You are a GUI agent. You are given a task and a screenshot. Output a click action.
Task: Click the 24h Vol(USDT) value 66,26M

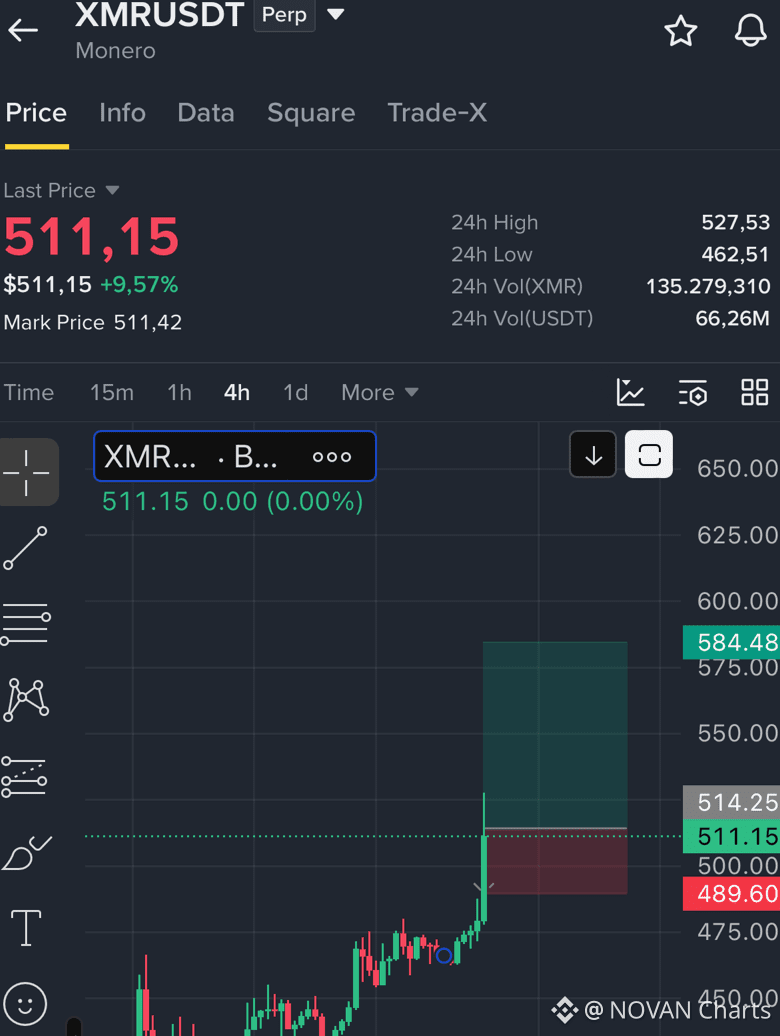732,318
